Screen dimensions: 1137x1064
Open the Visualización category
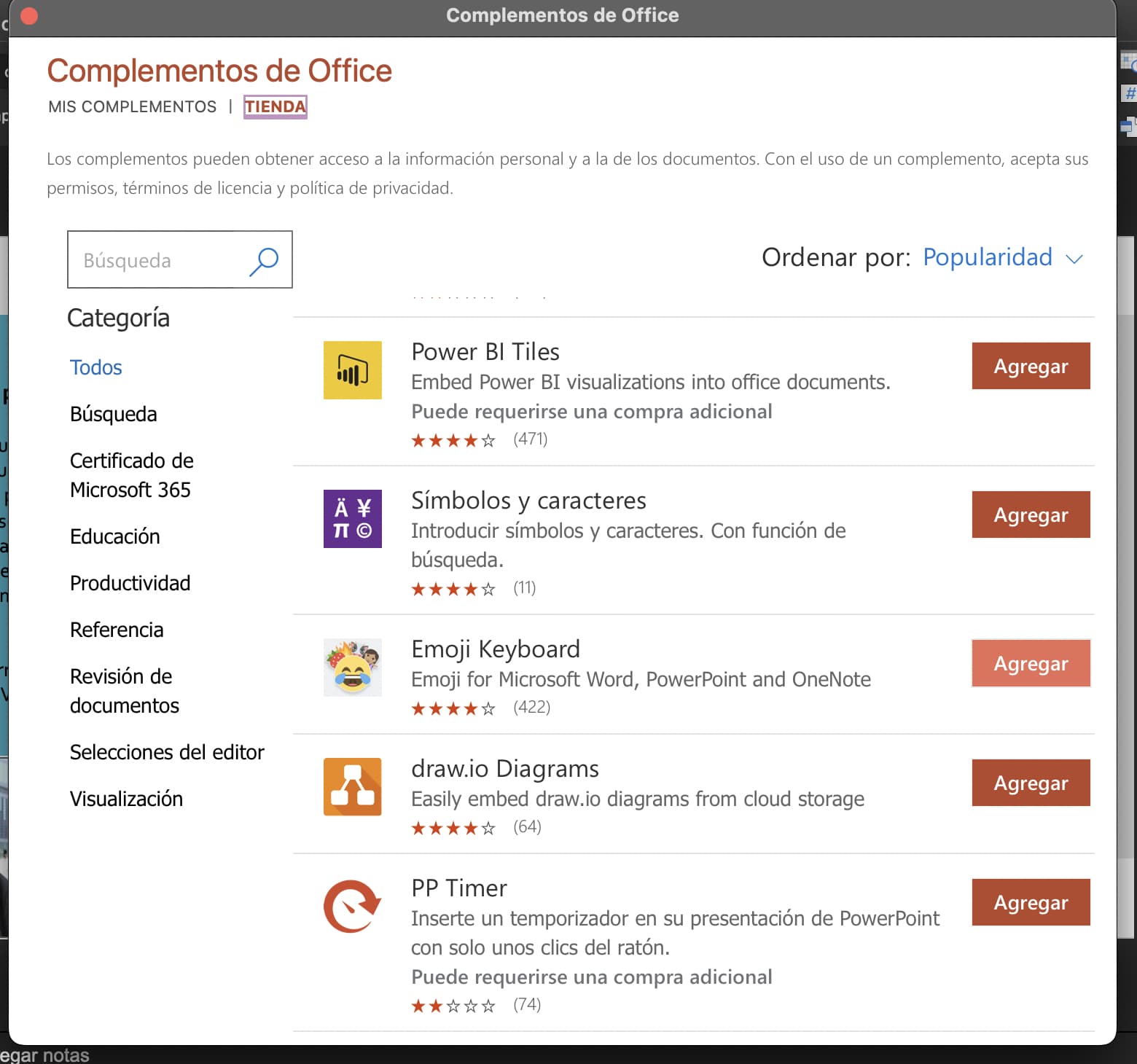pos(126,798)
